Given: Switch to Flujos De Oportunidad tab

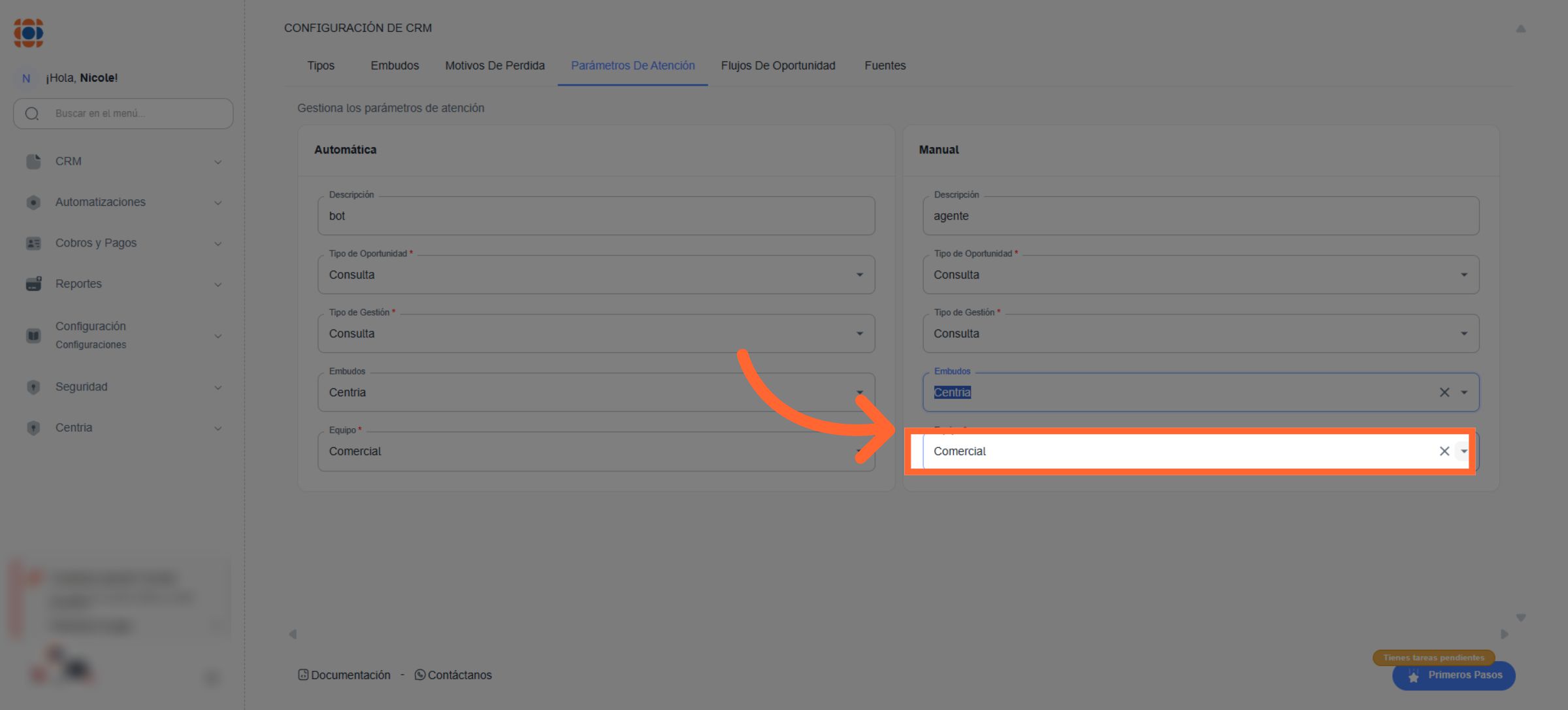Looking at the screenshot, I should tap(777, 65).
